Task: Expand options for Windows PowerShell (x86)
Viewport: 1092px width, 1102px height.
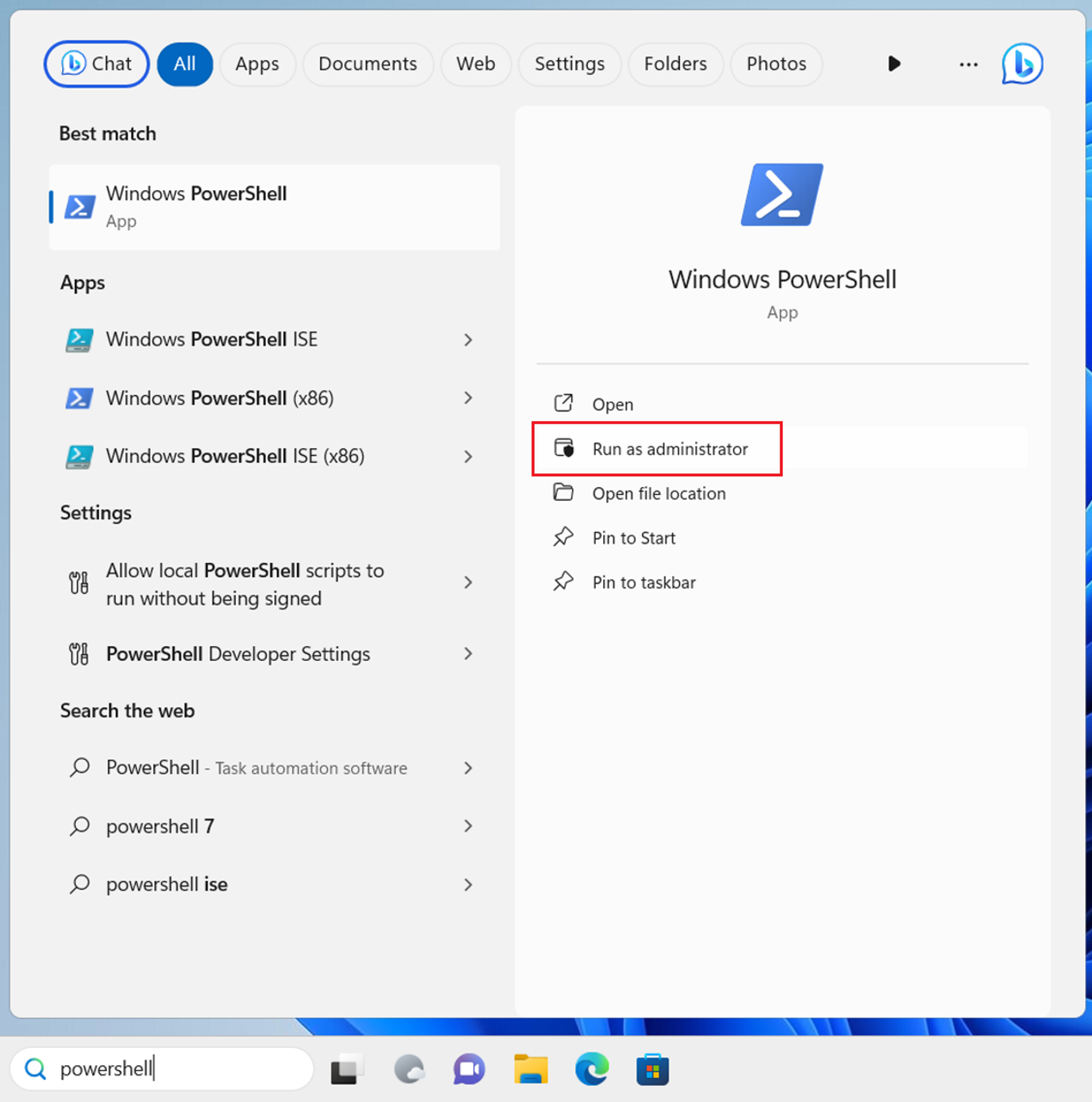Action: 468,398
